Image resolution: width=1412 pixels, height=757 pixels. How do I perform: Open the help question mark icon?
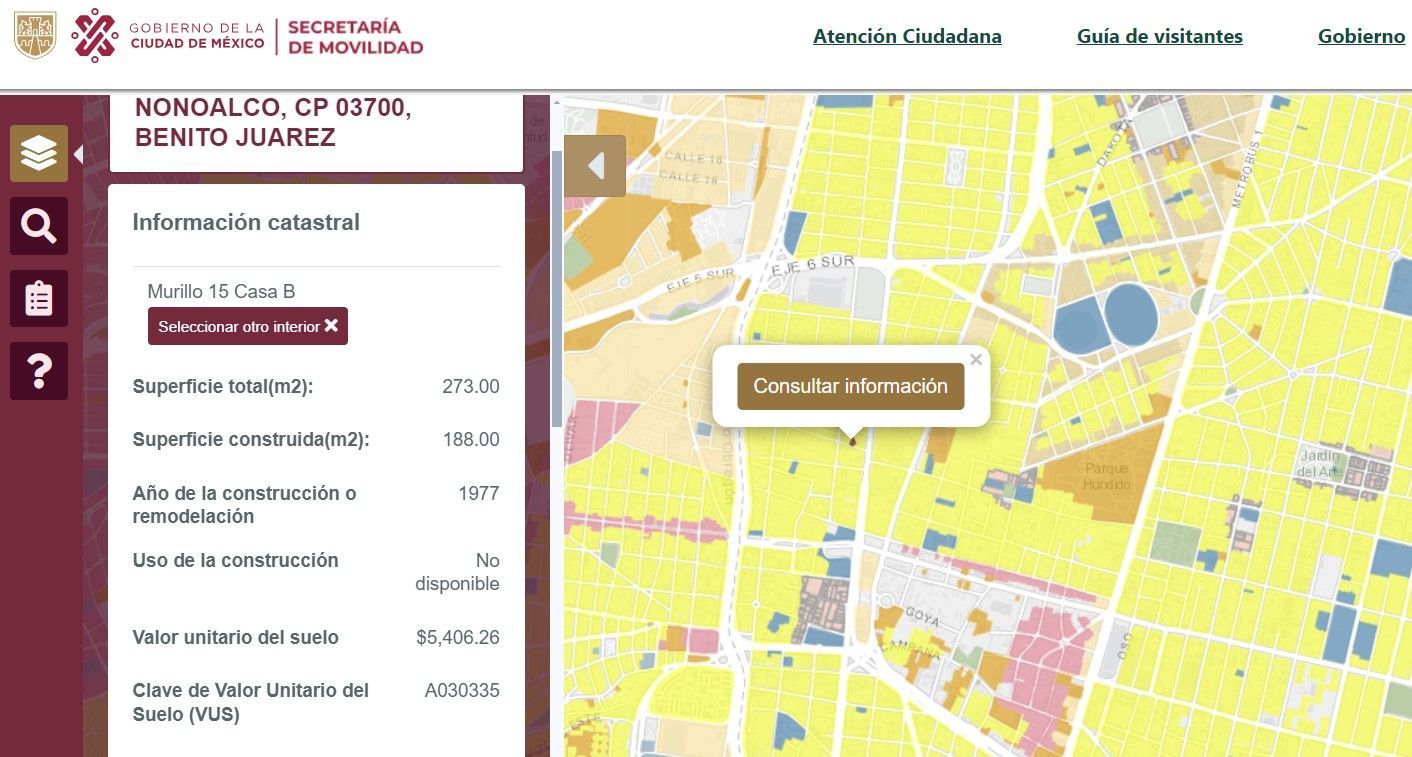(39, 371)
